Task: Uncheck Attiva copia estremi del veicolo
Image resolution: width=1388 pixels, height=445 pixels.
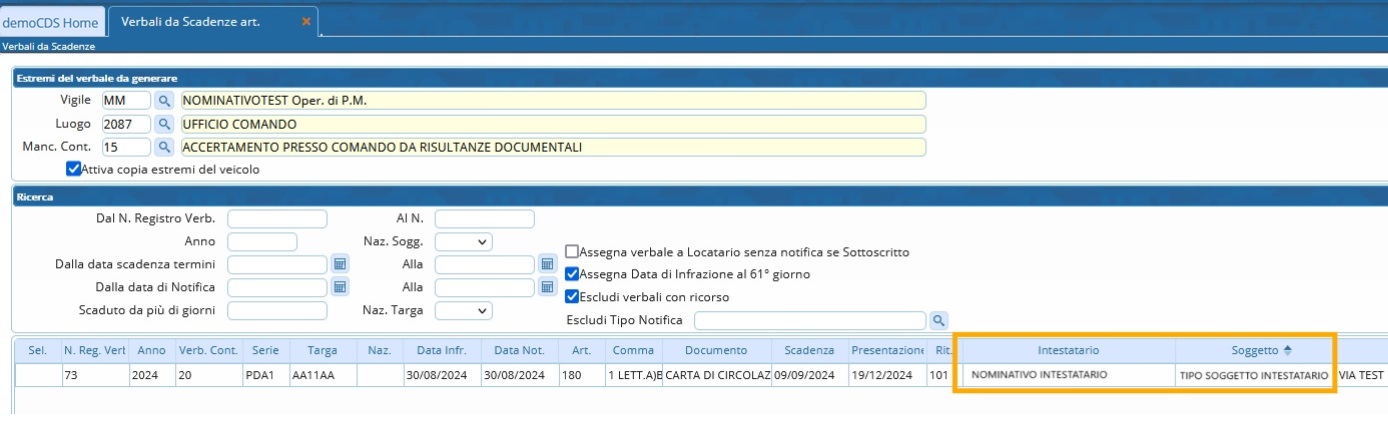Action: 73,169
